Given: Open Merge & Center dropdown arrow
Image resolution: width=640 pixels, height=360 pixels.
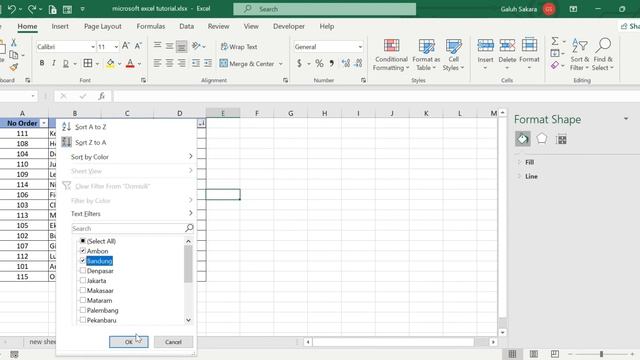Looking at the screenshot, I should click(280, 64).
